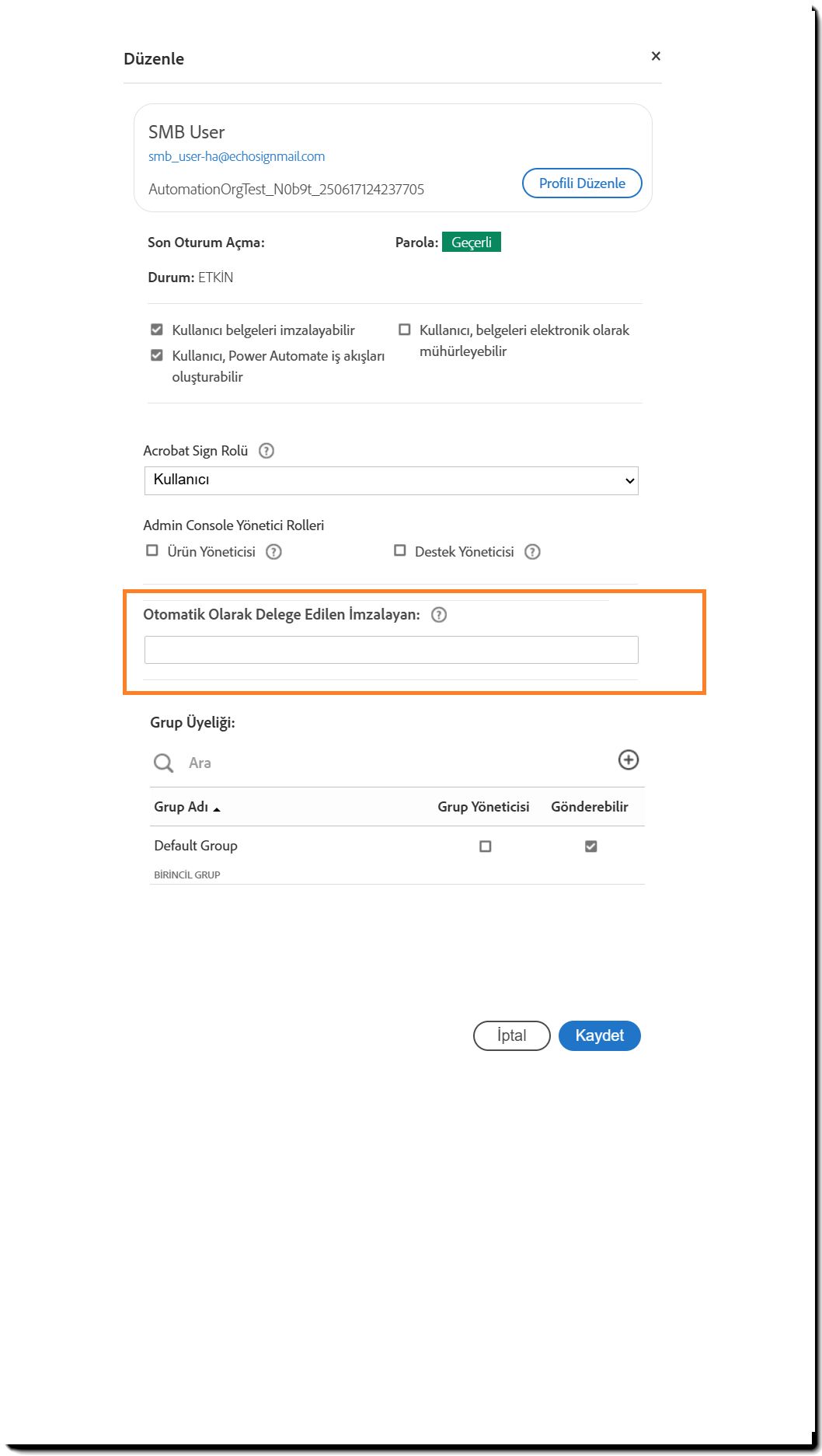Click the auto-delegated signer input field
The image size is (822, 1456).
391,650
